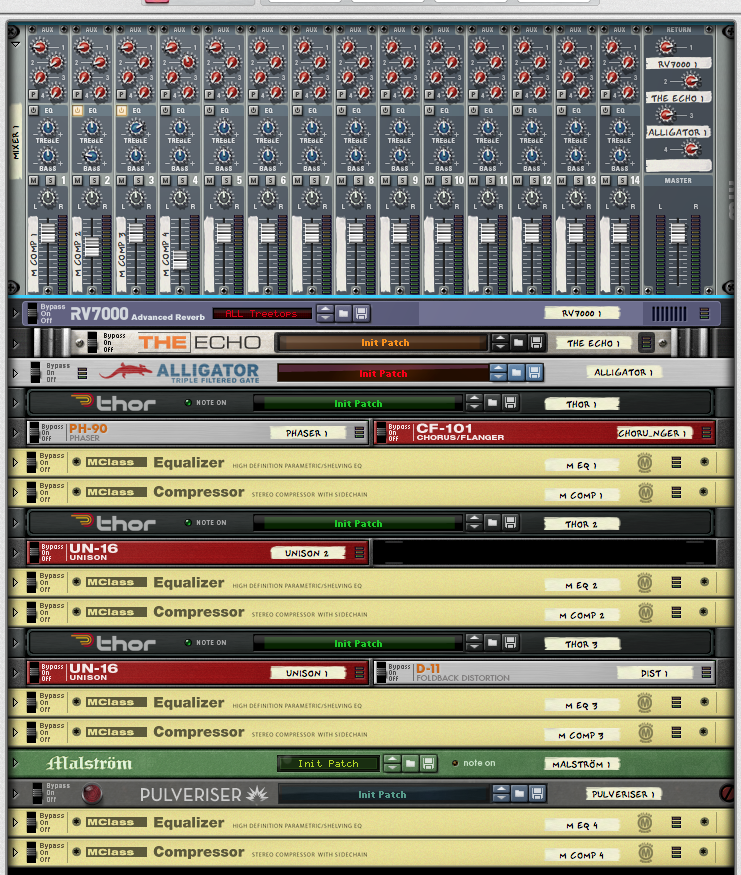Click the 'CHORU_NGER 1' name label
This screenshot has height=875, width=741.
pyautogui.click(x=654, y=432)
